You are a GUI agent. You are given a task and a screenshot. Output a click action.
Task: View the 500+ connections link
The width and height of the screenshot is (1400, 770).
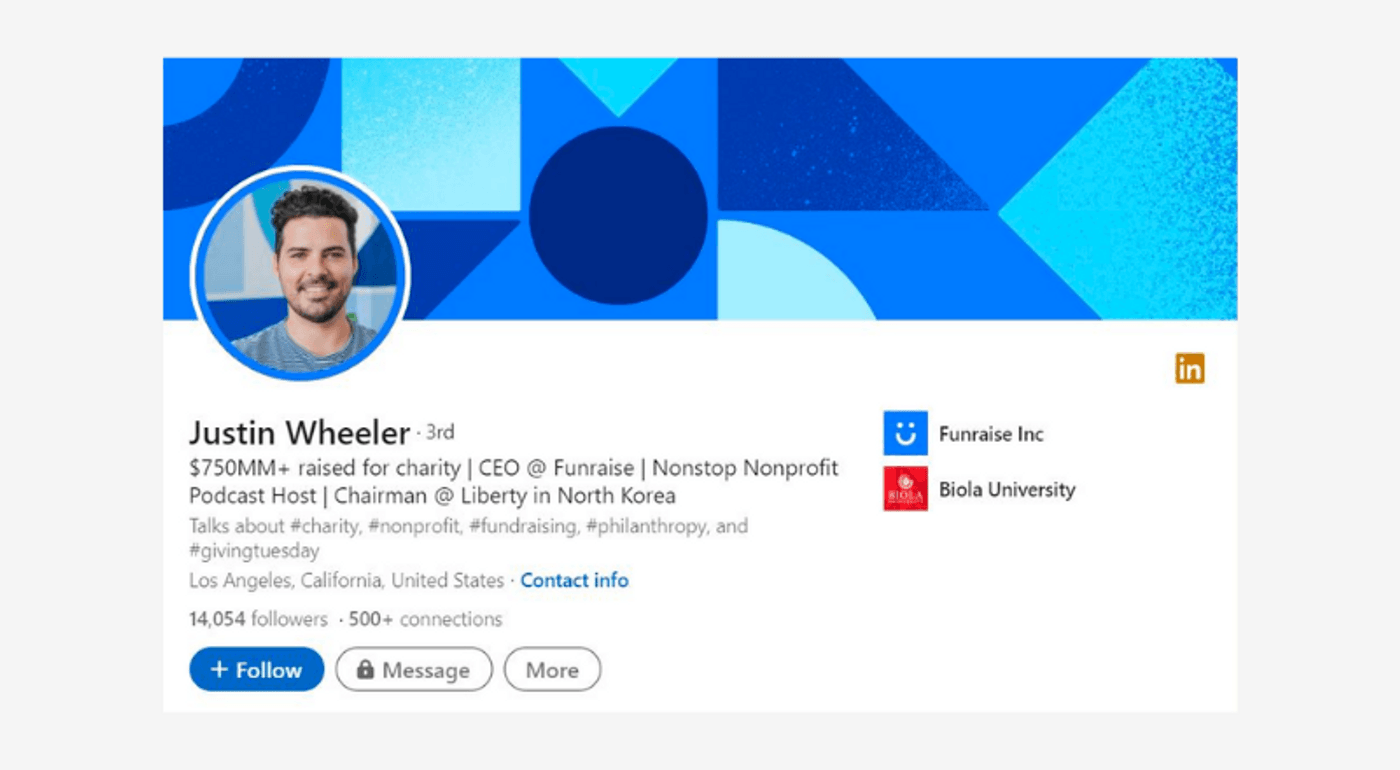pyautogui.click(x=425, y=619)
